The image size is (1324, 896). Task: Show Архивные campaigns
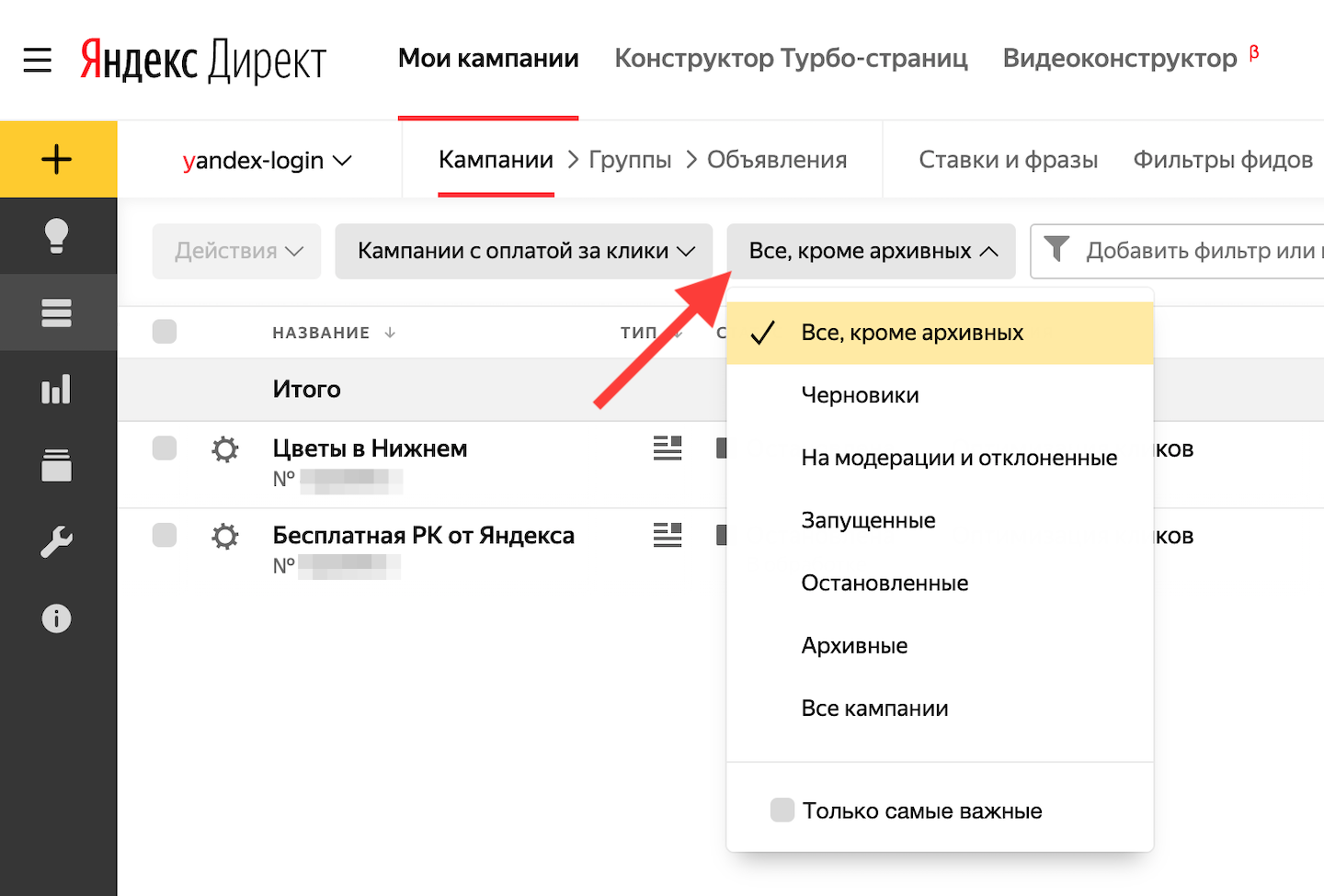click(940, 645)
